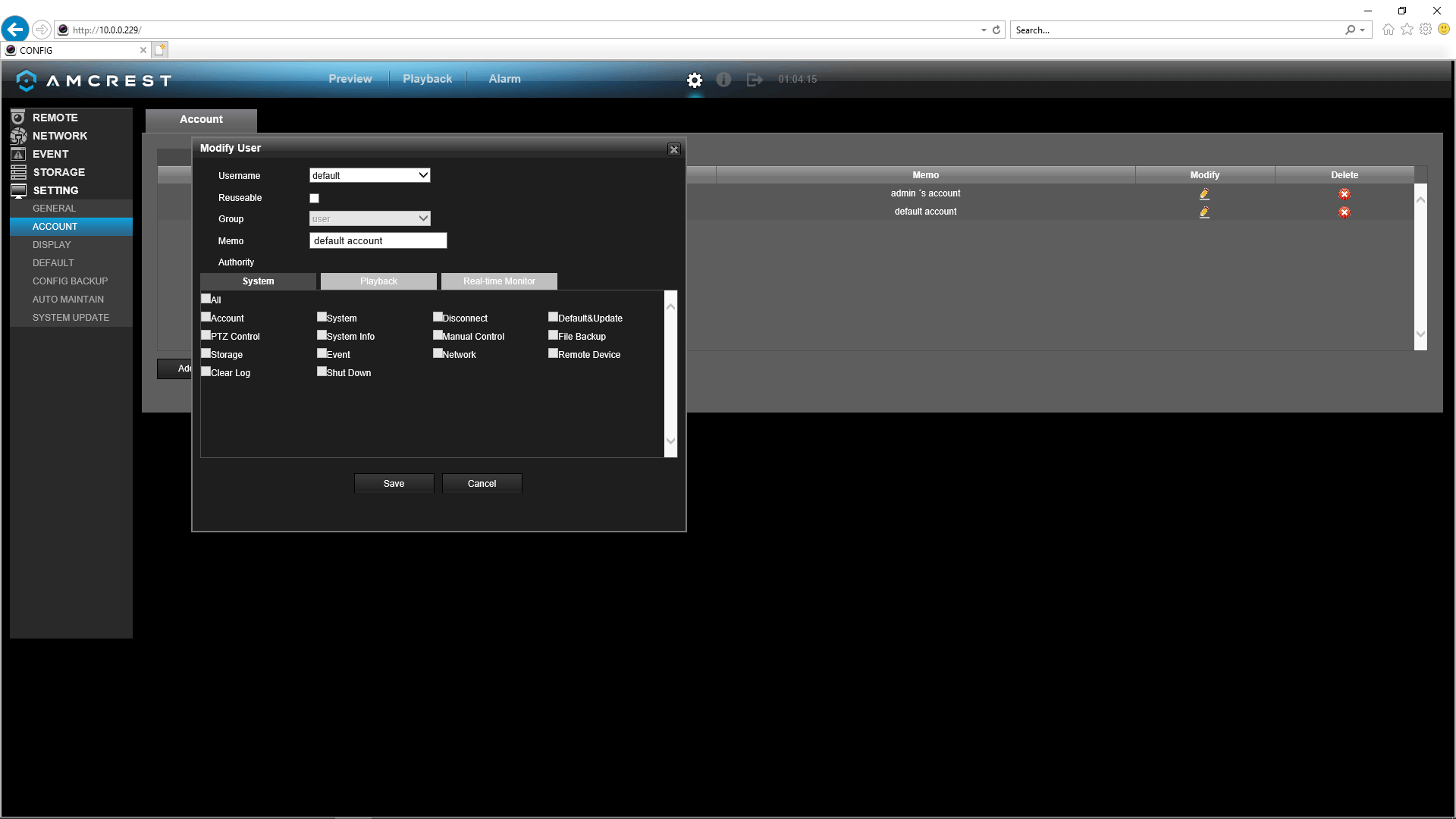Collapse the SETTING sidebar section
Viewport: 1456px width, 819px height.
click(55, 190)
